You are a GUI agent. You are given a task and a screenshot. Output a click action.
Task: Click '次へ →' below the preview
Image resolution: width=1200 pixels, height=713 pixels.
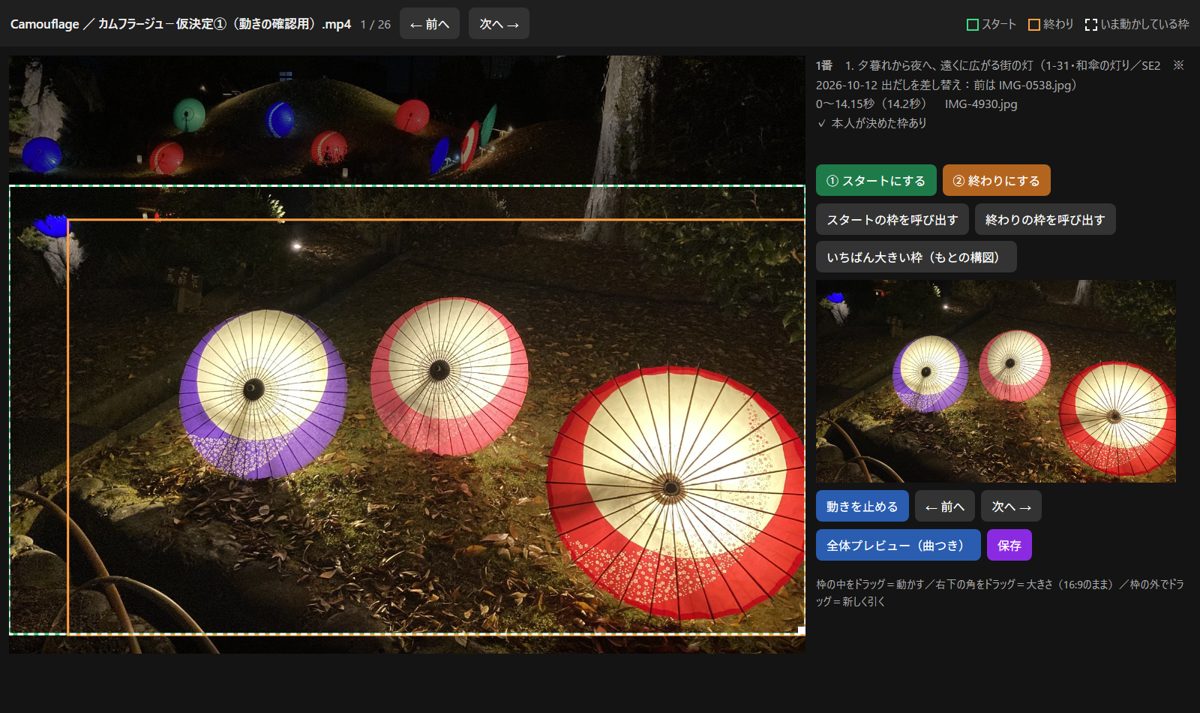pyautogui.click(x=1011, y=506)
